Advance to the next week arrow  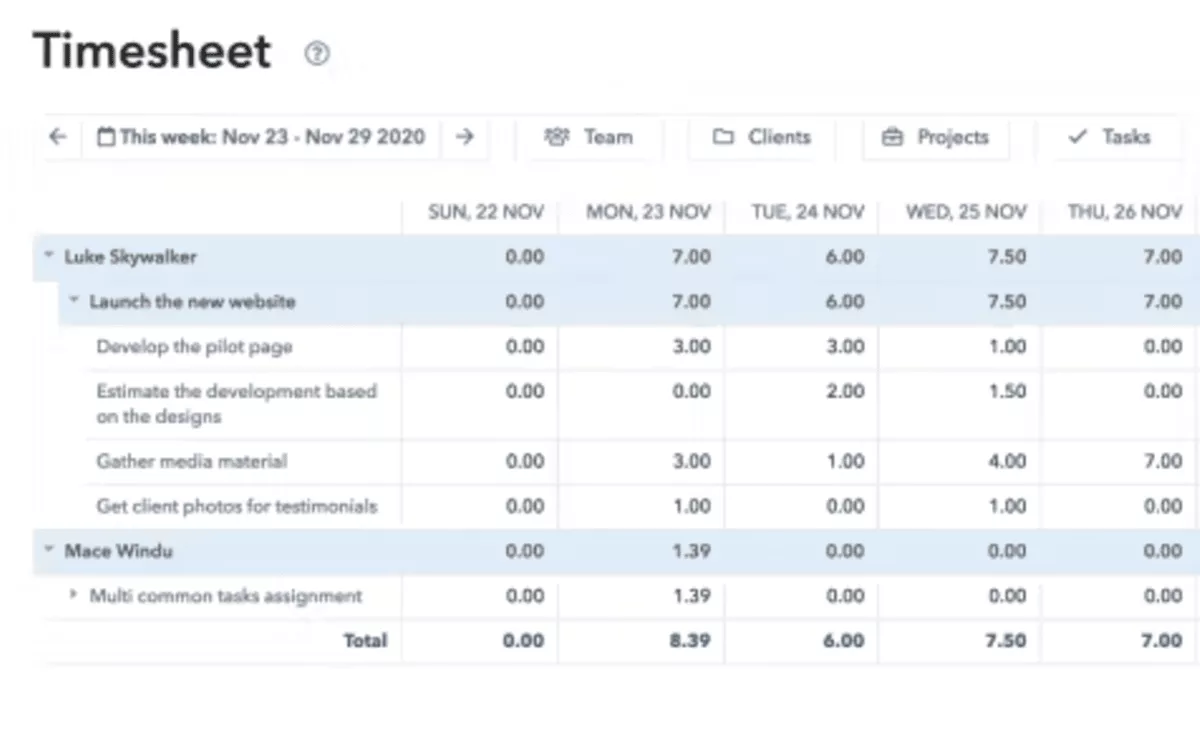point(464,137)
